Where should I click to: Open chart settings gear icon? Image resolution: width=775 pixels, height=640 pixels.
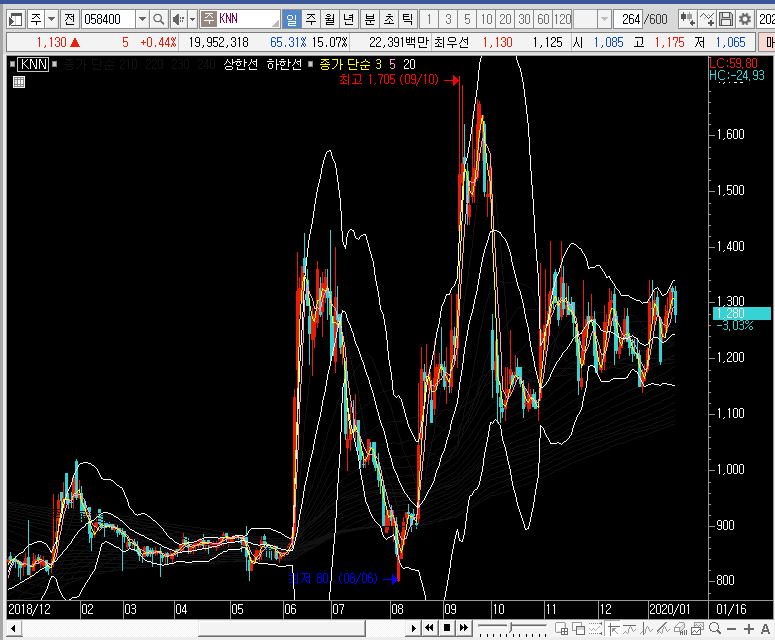click(744, 20)
